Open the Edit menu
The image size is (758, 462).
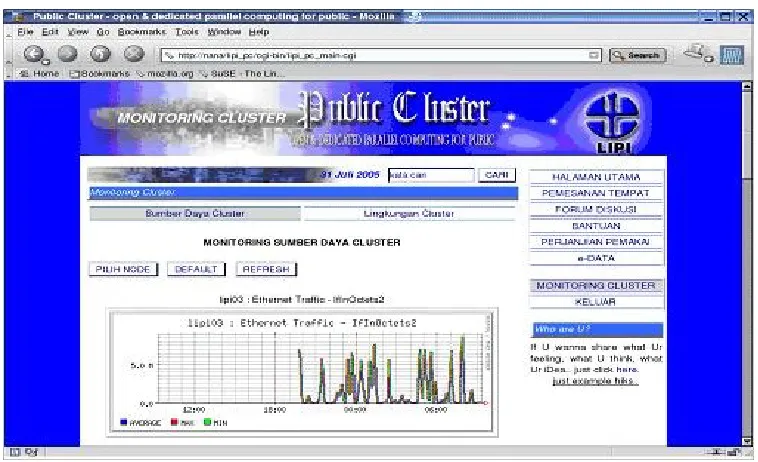click(x=50, y=32)
